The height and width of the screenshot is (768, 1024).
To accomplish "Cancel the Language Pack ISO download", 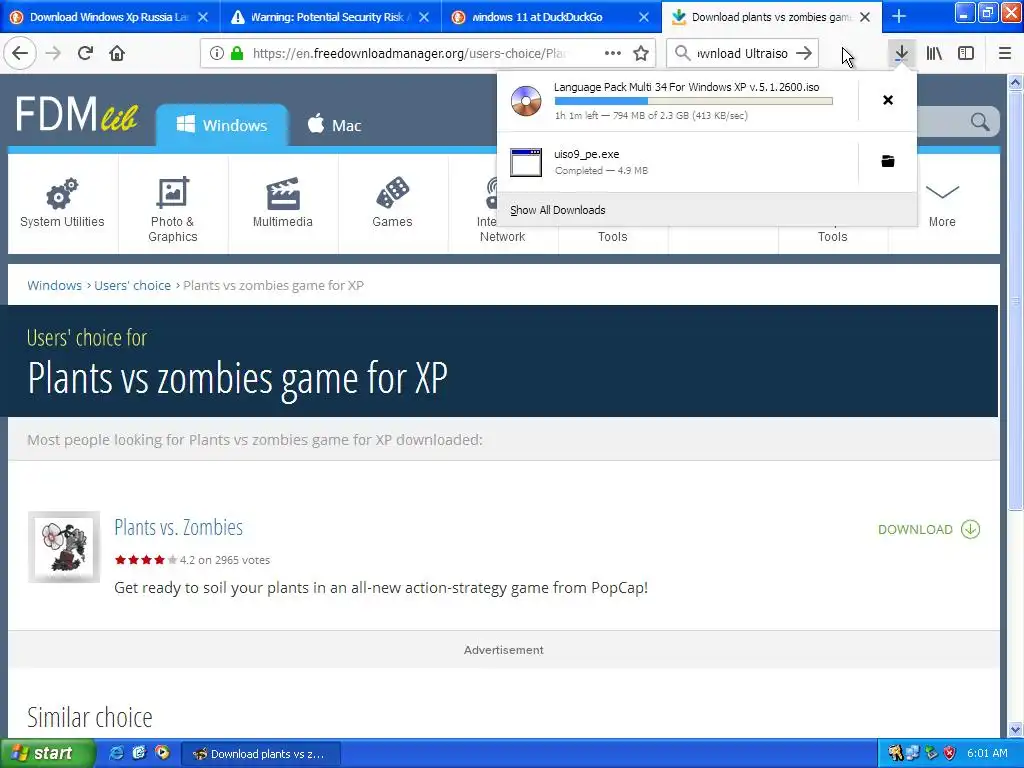I will (x=888, y=100).
